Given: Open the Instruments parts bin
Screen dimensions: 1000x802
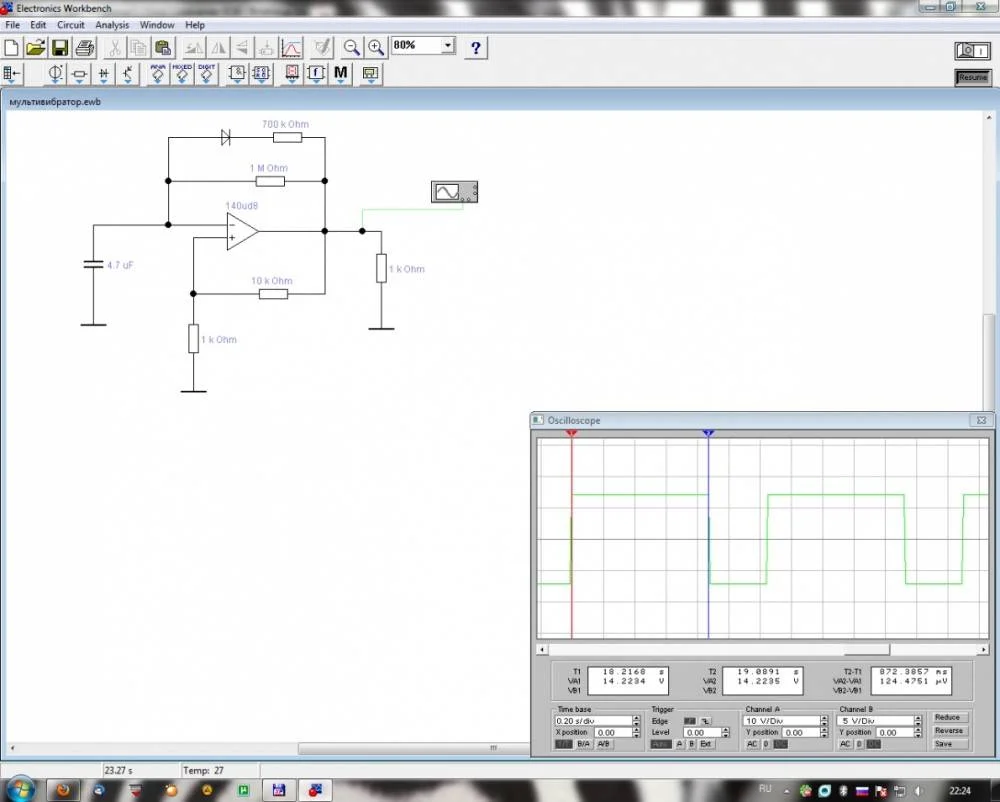Looking at the screenshot, I should [371, 73].
